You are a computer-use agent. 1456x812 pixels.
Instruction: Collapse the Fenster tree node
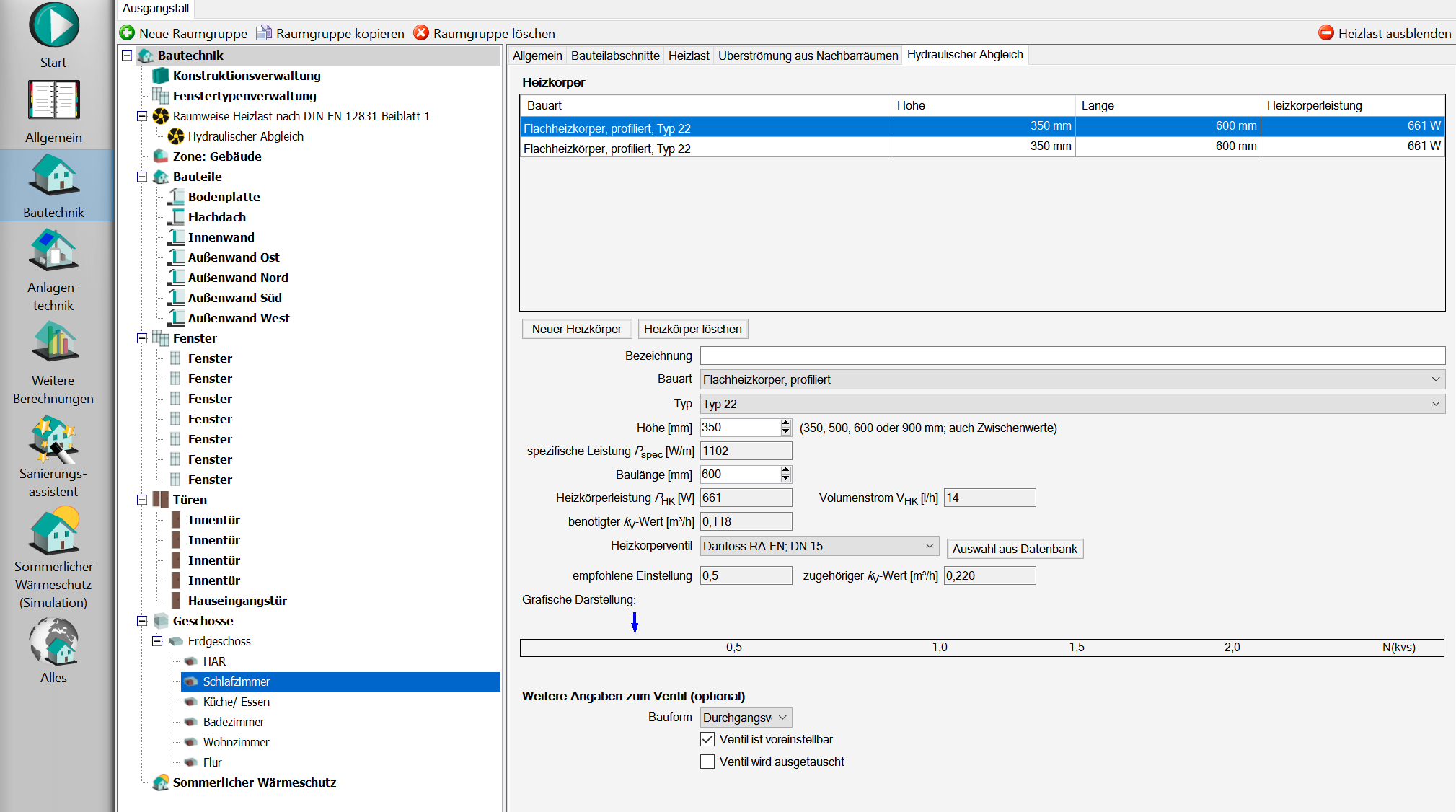point(142,338)
